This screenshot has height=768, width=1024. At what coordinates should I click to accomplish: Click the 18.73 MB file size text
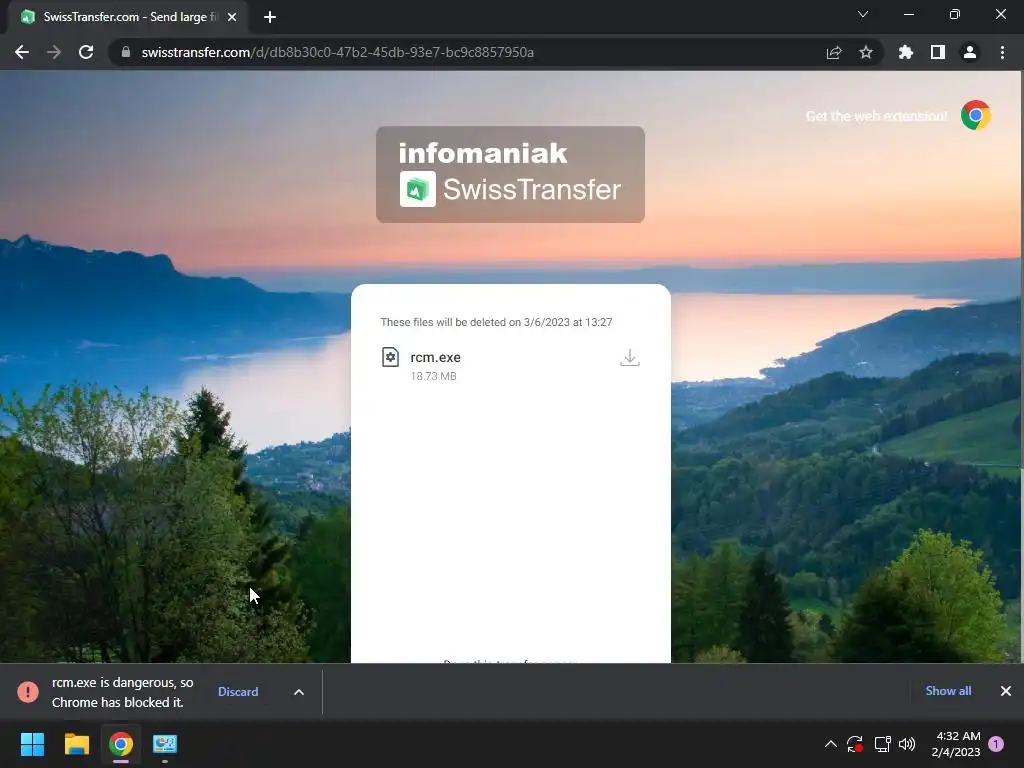pyautogui.click(x=434, y=376)
